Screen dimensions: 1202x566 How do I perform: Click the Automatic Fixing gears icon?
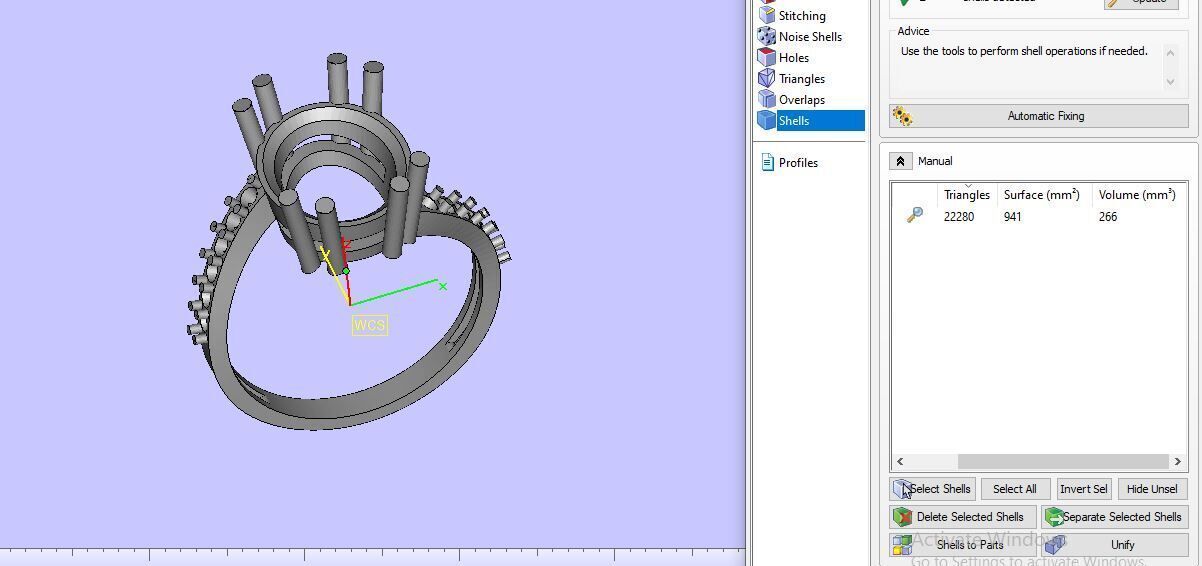point(902,117)
